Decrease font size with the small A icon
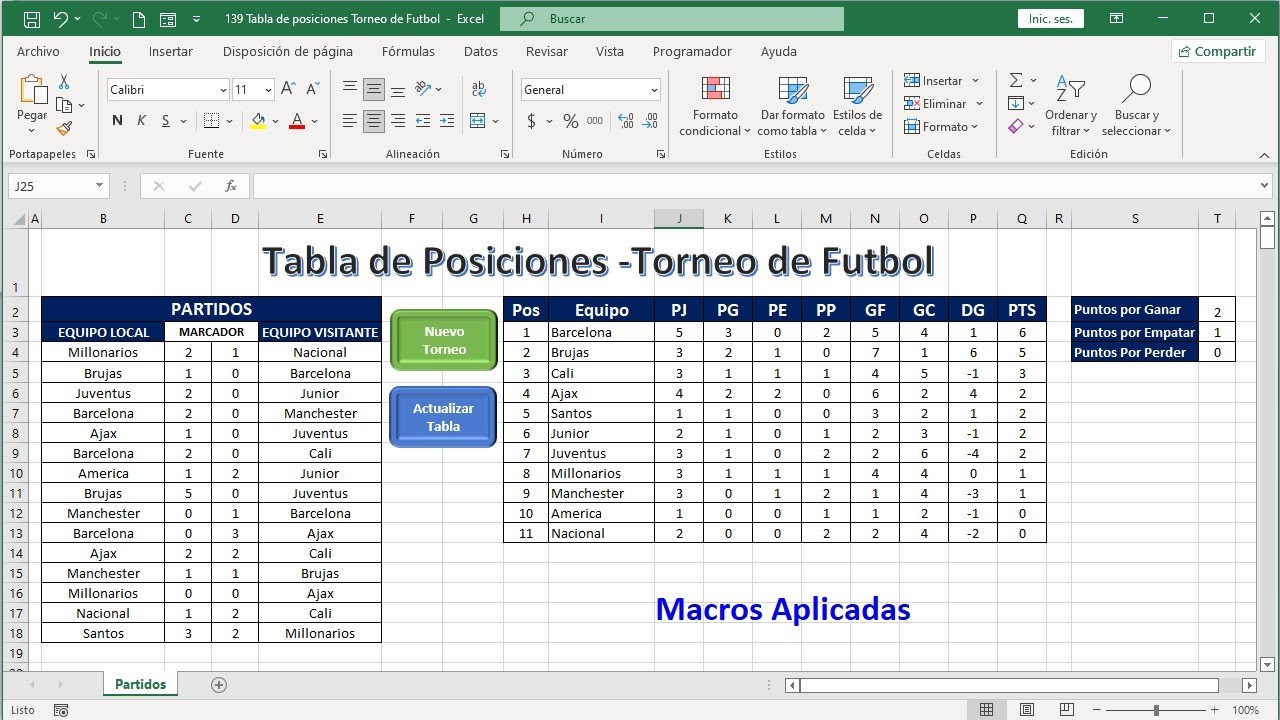The width and height of the screenshot is (1280, 720). tap(312, 89)
